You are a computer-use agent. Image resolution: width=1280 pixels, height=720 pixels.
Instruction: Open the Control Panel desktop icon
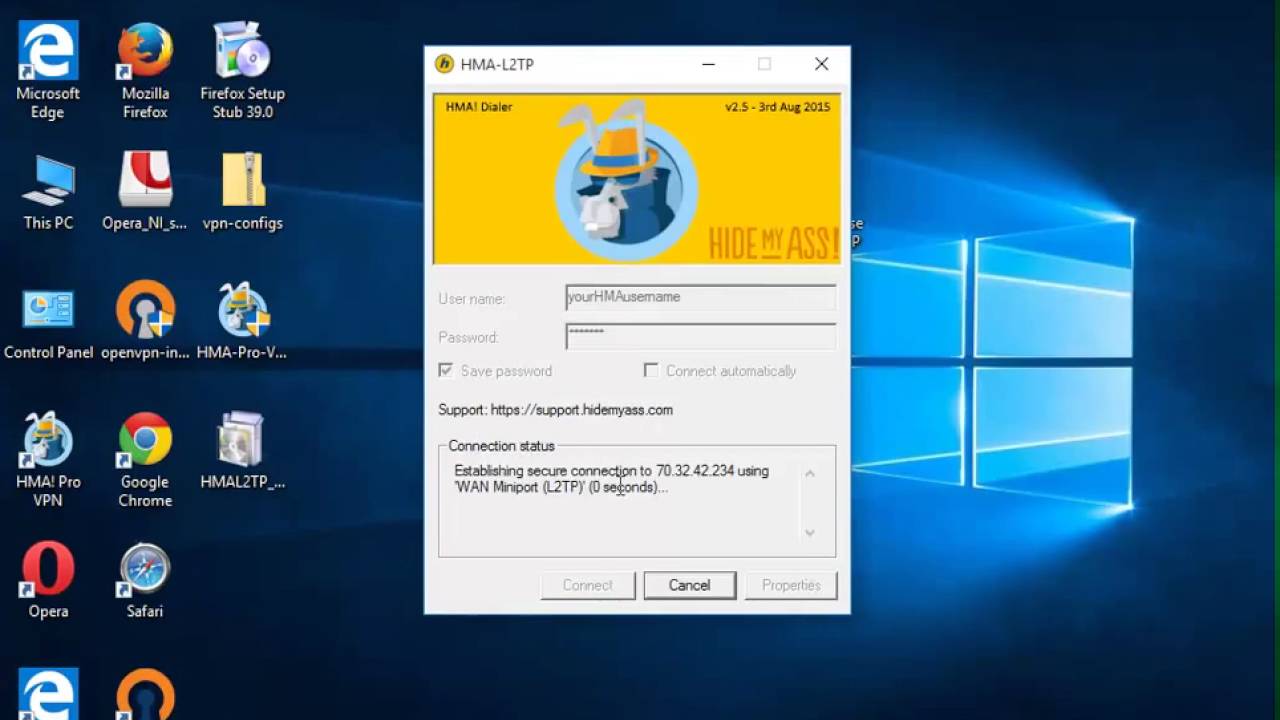pos(48,322)
